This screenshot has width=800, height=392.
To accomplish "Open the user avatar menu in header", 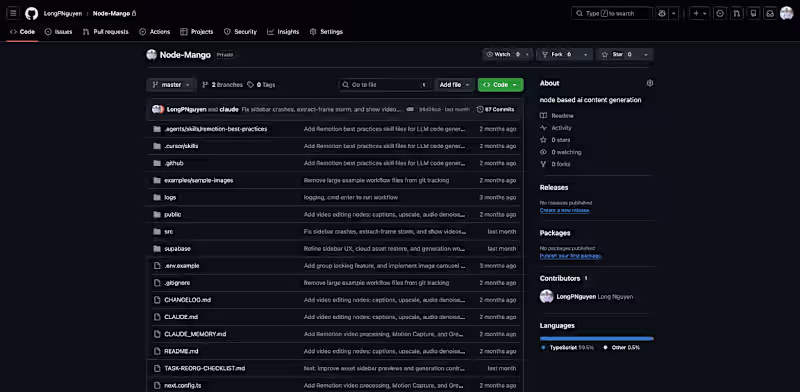I will click(x=787, y=13).
